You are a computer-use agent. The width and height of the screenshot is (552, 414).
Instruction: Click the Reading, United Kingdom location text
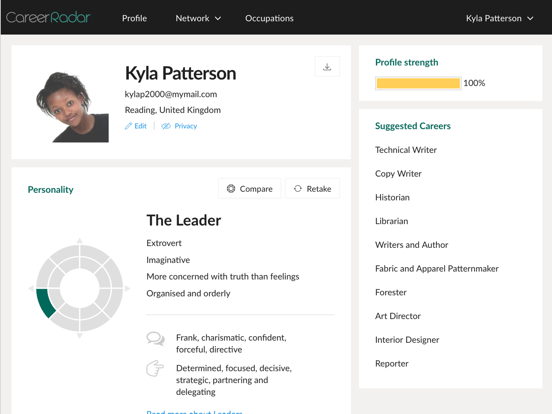[x=173, y=110]
